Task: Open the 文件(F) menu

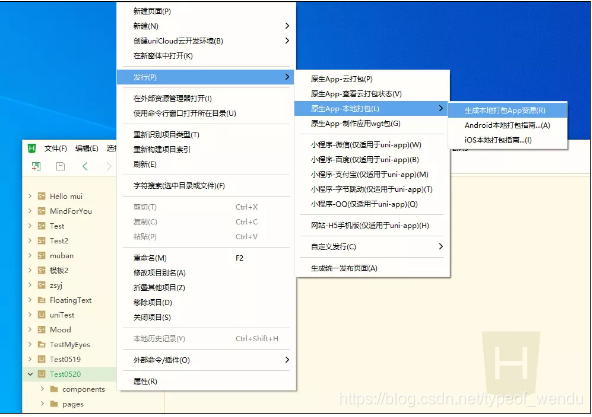Action: point(56,148)
